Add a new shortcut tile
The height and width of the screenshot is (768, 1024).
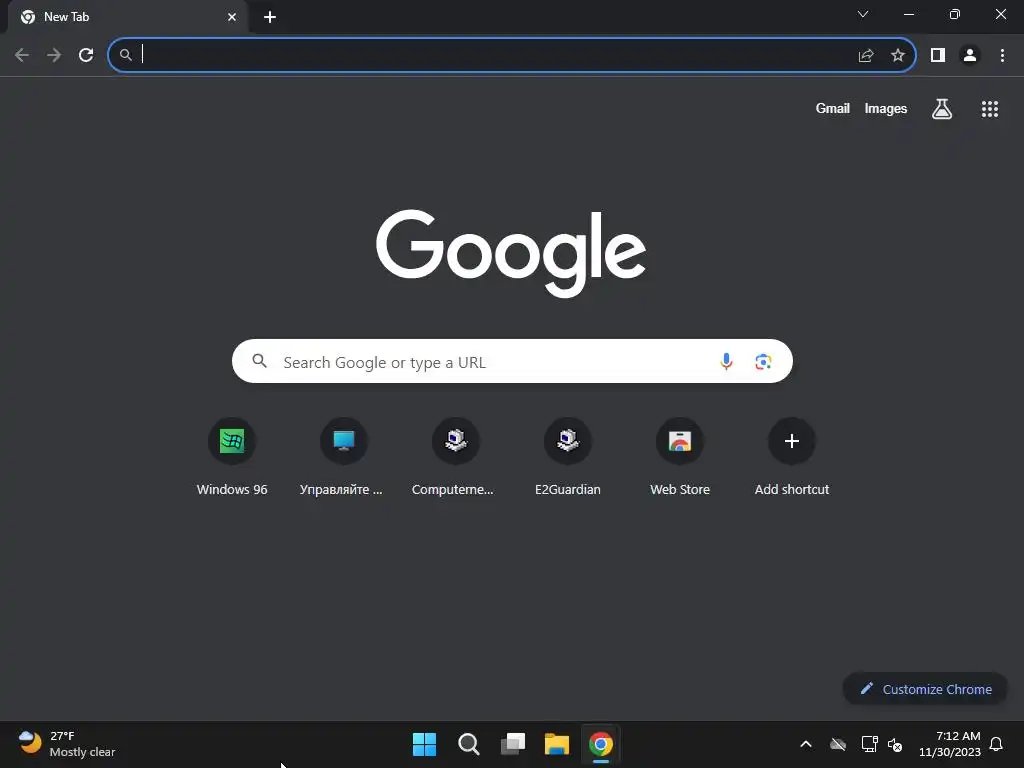tap(792, 456)
